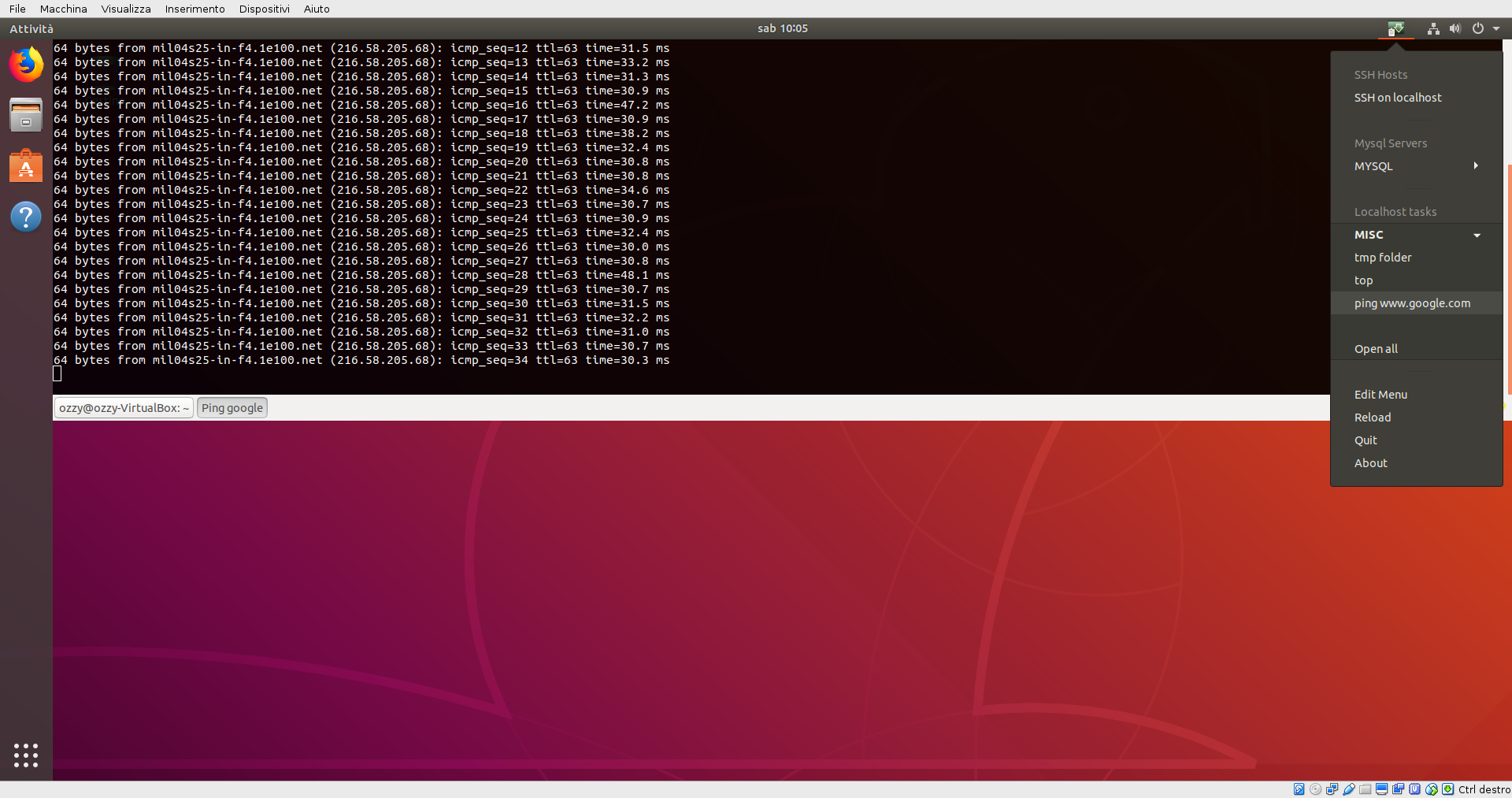Click the VirtualBox network adapters status icon
Viewport: 1512px width, 798px height.
coord(1332,789)
